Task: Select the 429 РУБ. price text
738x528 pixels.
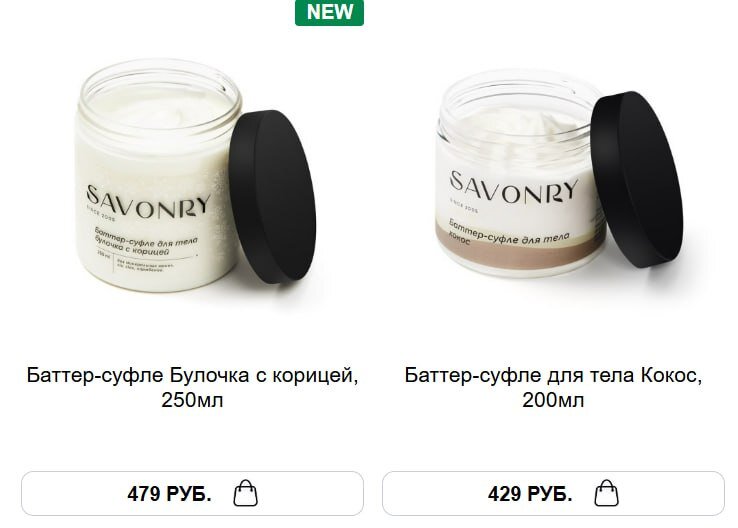Action: pos(530,494)
